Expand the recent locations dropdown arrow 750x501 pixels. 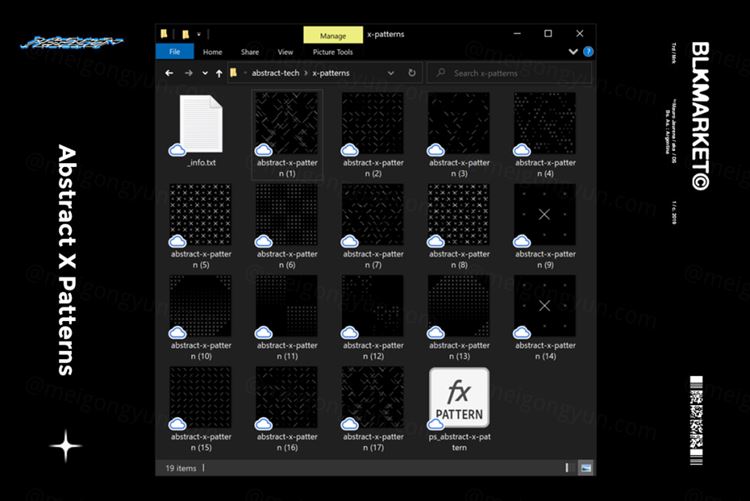pos(204,73)
